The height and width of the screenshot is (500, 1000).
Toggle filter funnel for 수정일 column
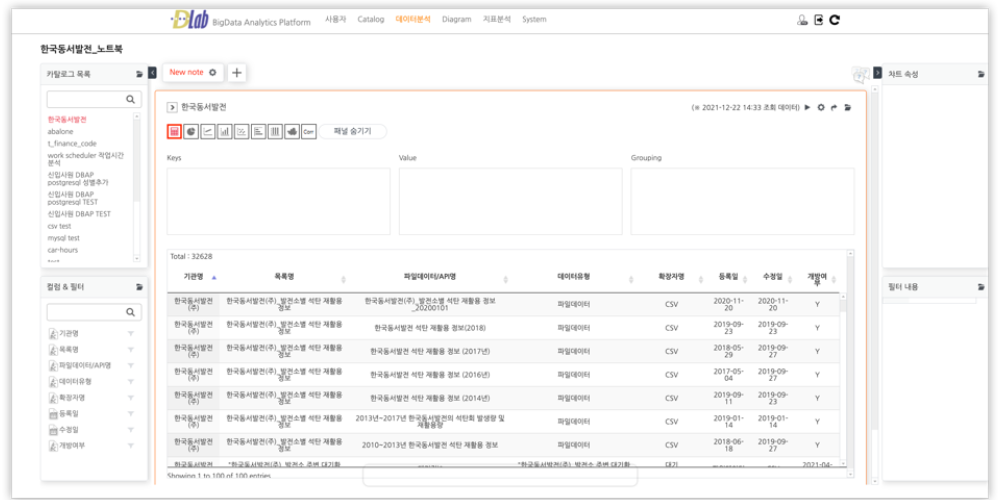(131, 429)
